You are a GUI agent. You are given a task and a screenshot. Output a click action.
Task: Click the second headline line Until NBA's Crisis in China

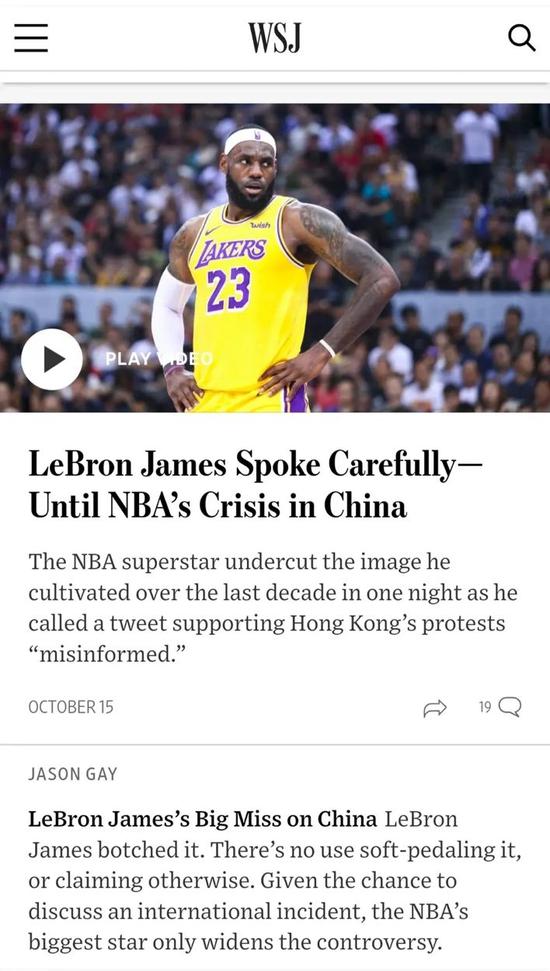tap(218, 505)
